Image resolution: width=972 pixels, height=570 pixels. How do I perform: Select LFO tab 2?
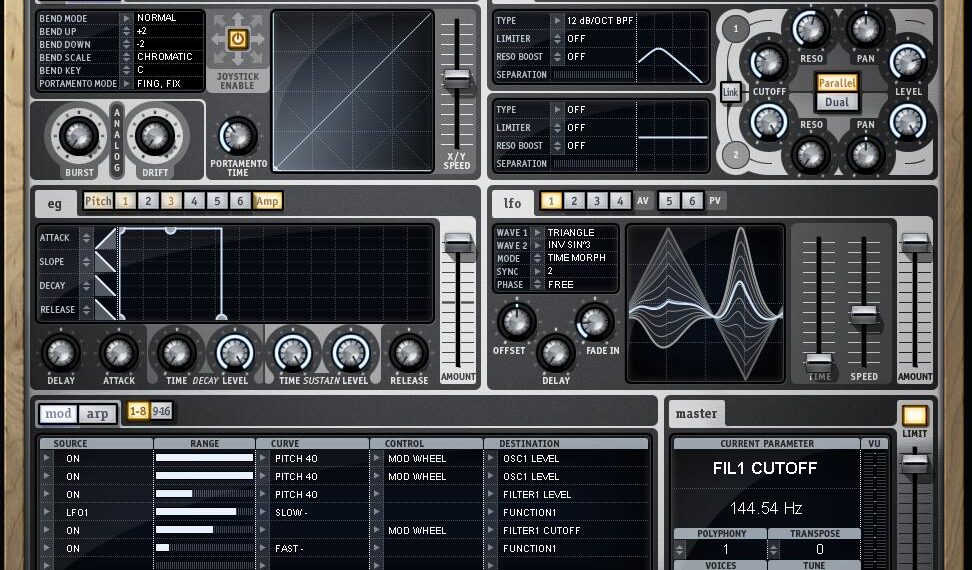click(x=574, y=201)
